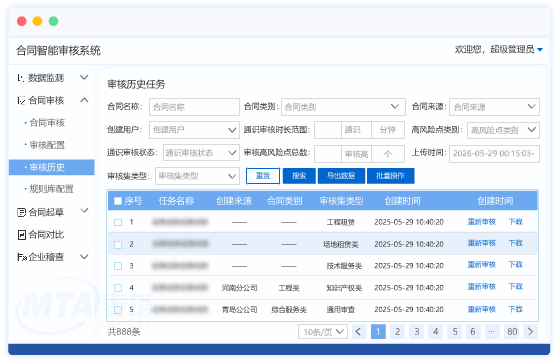Go to page 2
Viewport: 560px width, 364px height.
[x=397, y=332]
